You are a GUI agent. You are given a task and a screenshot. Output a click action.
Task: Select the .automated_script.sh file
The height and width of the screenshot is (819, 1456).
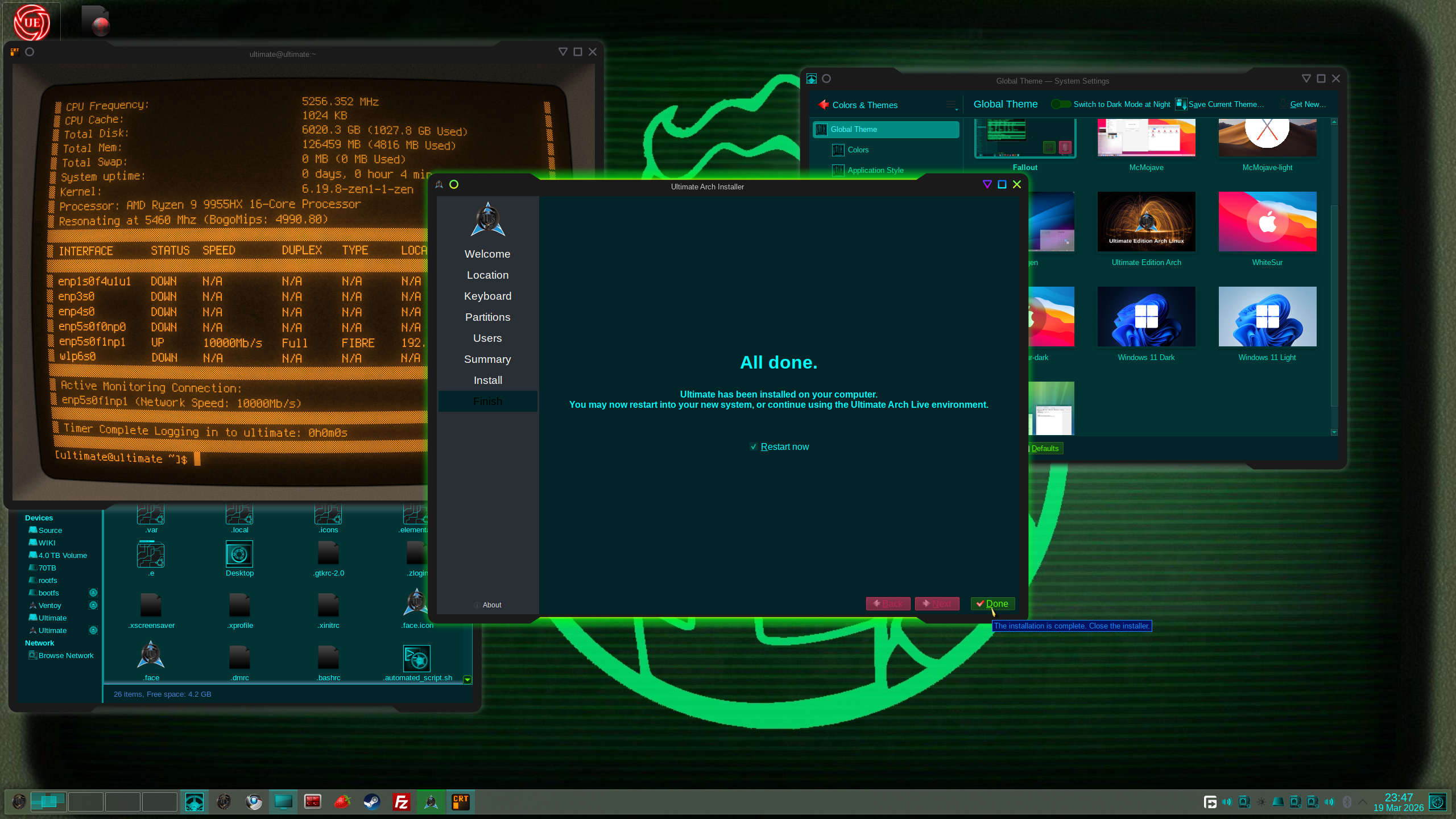(417, 663)
